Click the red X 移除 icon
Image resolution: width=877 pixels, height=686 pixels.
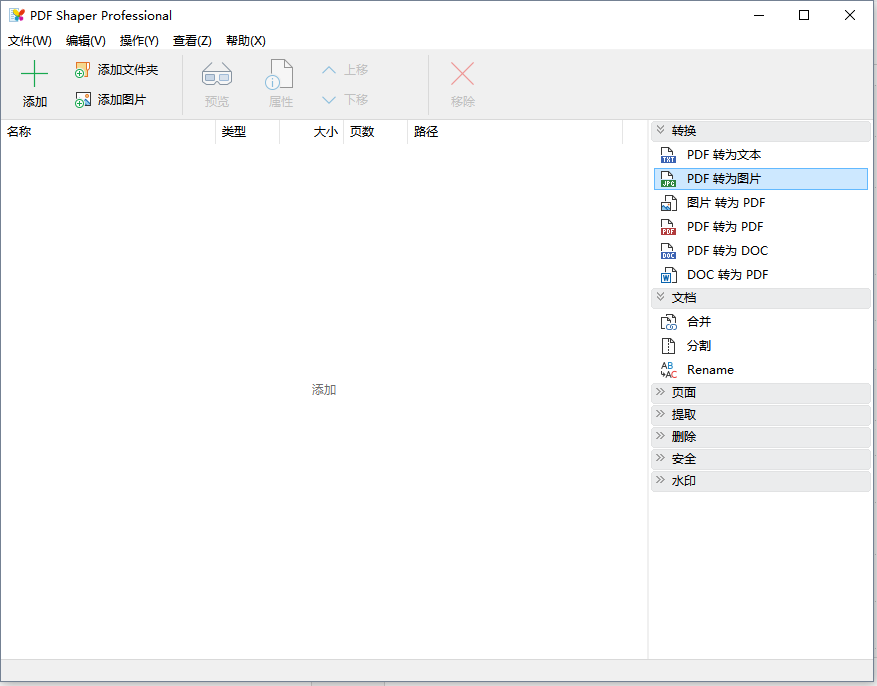point(463,74)
